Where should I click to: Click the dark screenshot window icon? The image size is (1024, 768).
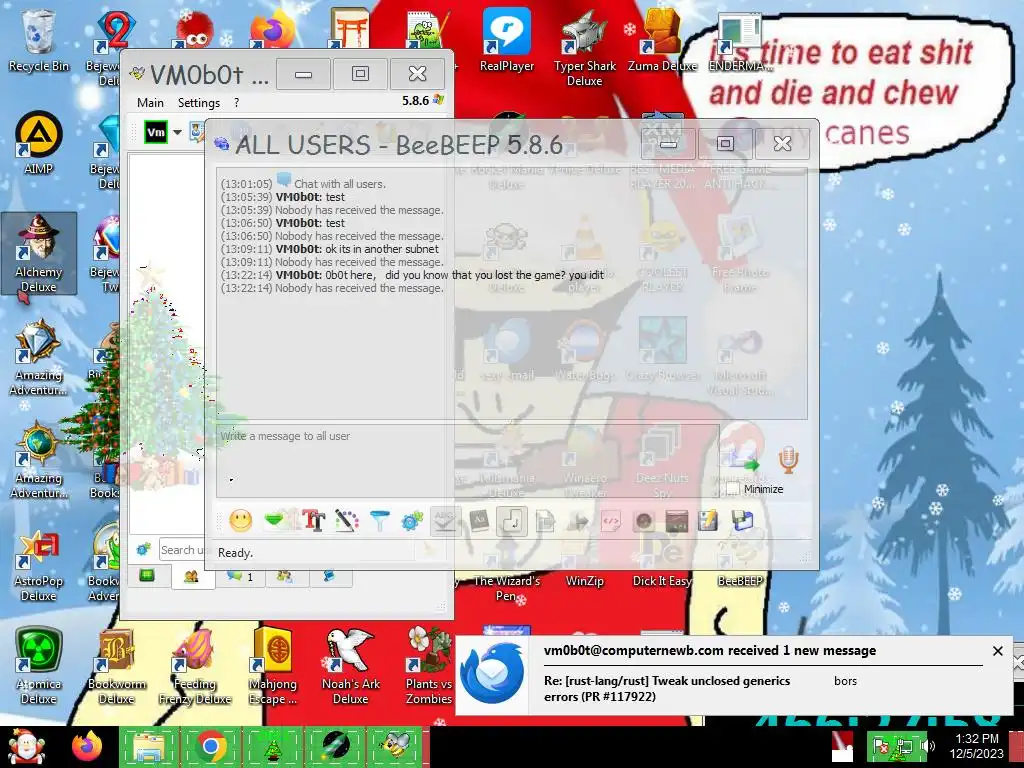677,521
